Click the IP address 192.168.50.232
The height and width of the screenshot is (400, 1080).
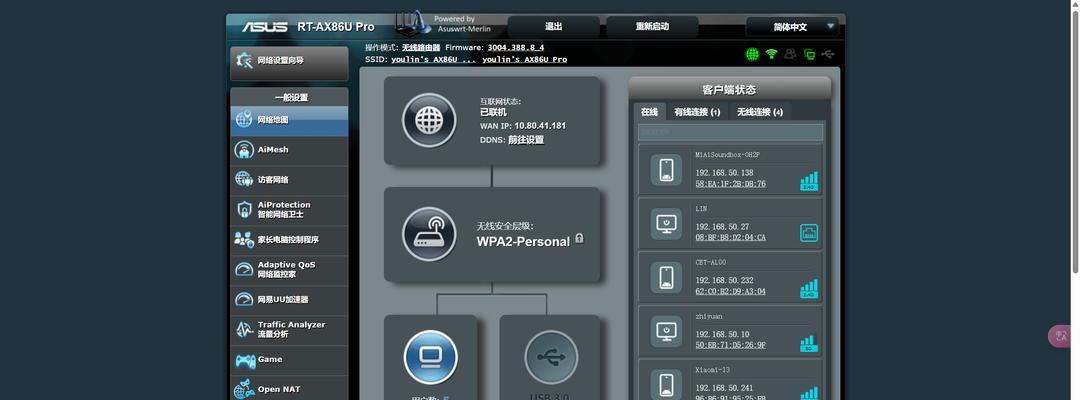click(724, 280)
